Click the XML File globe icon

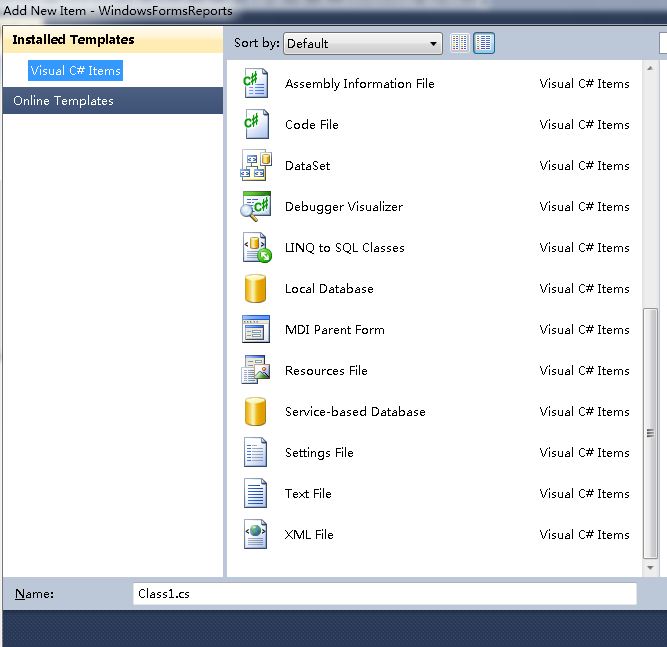255,534
